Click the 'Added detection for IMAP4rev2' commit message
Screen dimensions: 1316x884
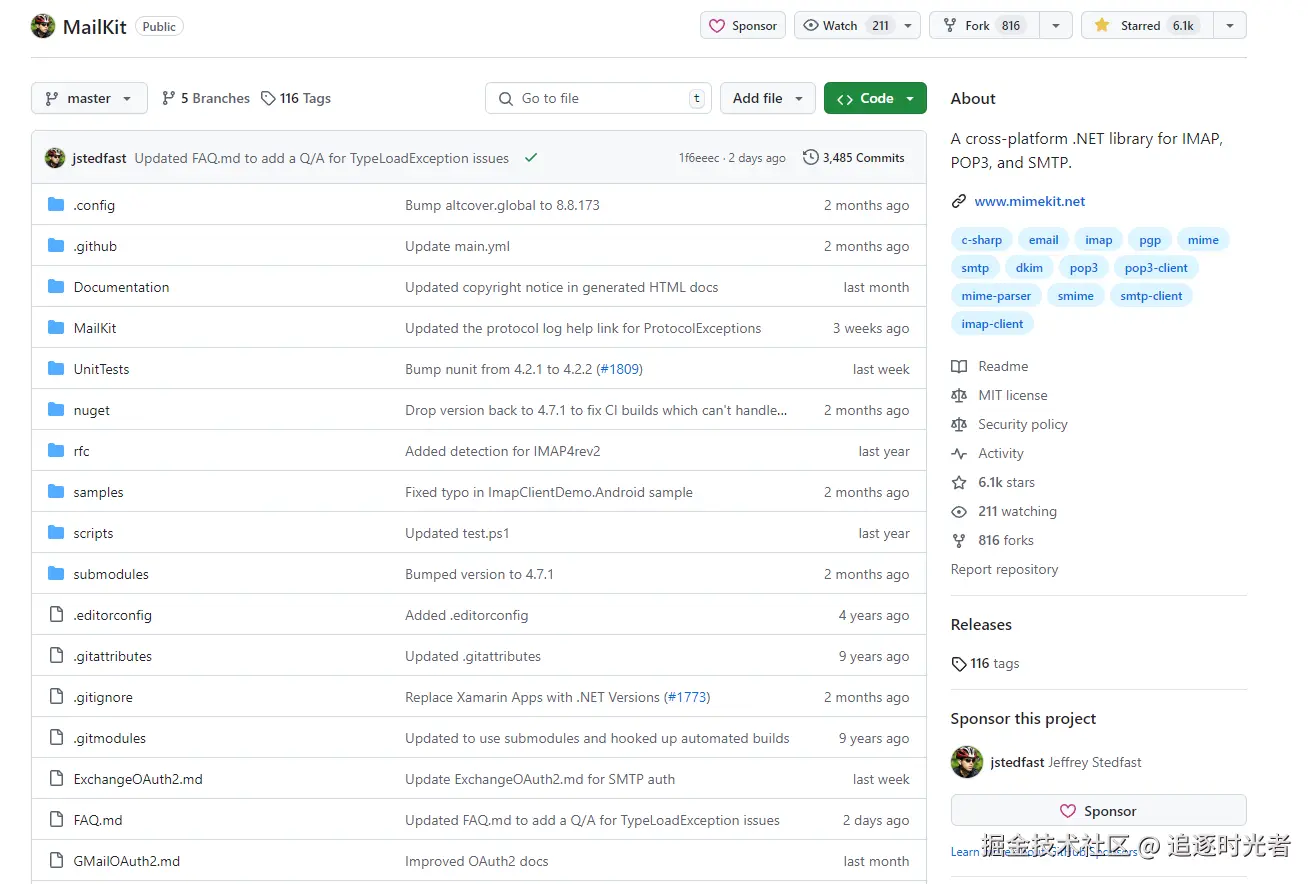502,451
